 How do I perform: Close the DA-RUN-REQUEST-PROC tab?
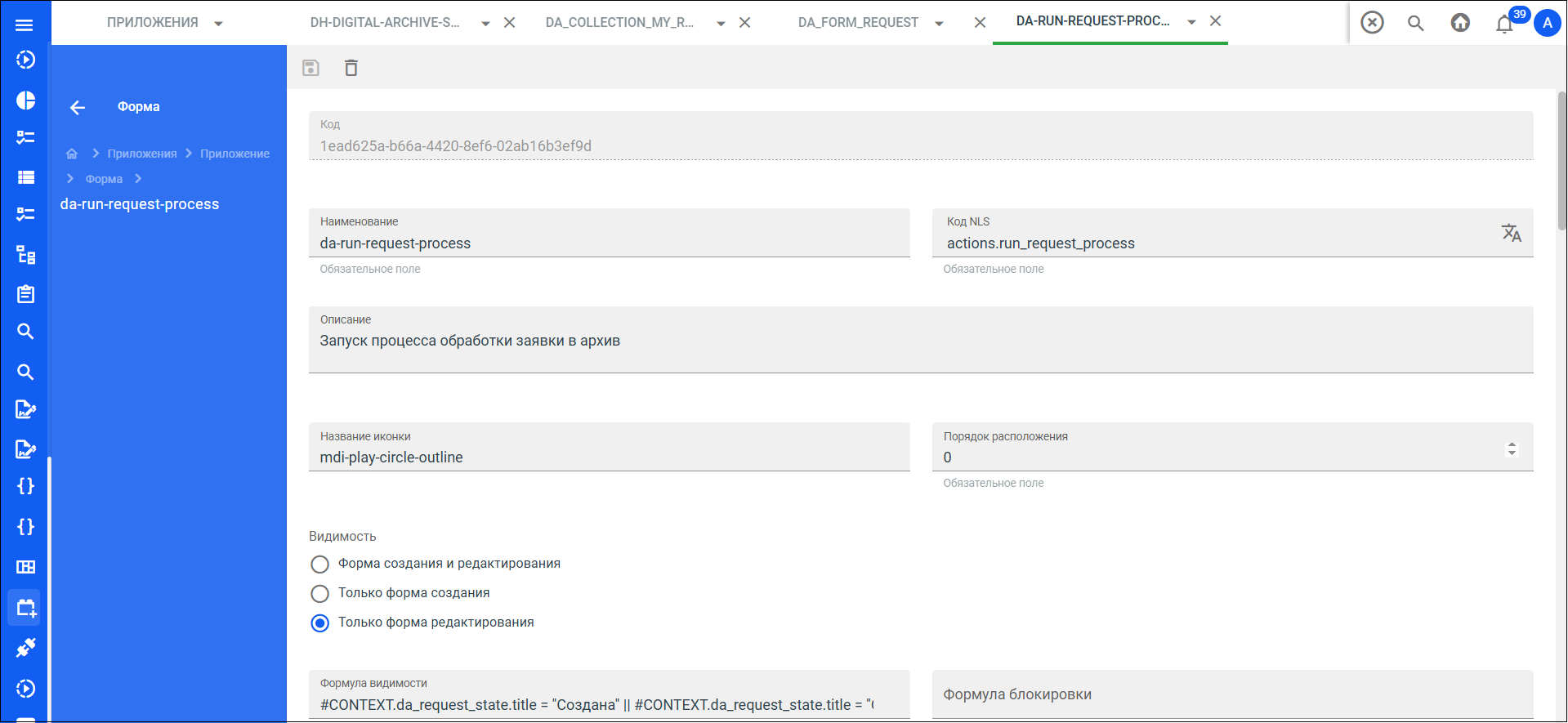1215,21
